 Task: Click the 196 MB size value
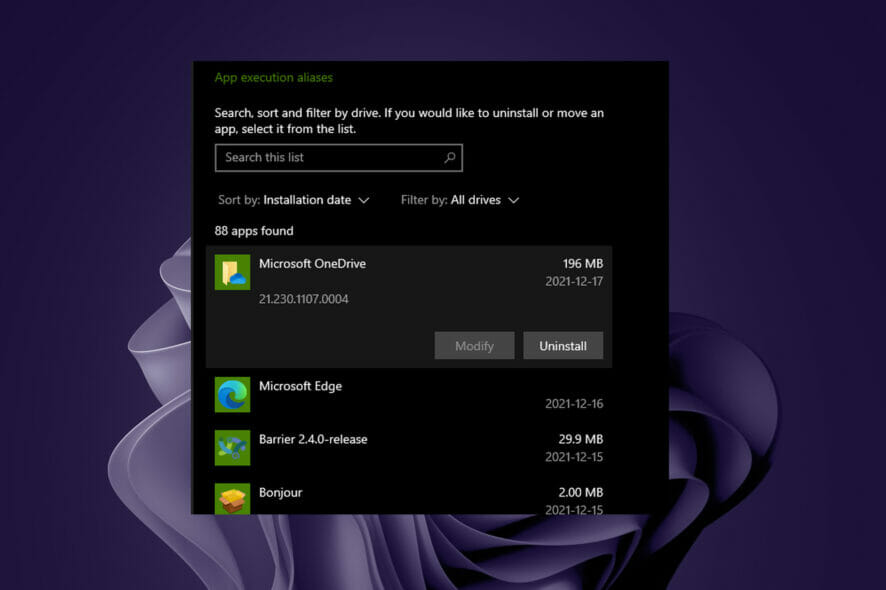pos(583,263)
